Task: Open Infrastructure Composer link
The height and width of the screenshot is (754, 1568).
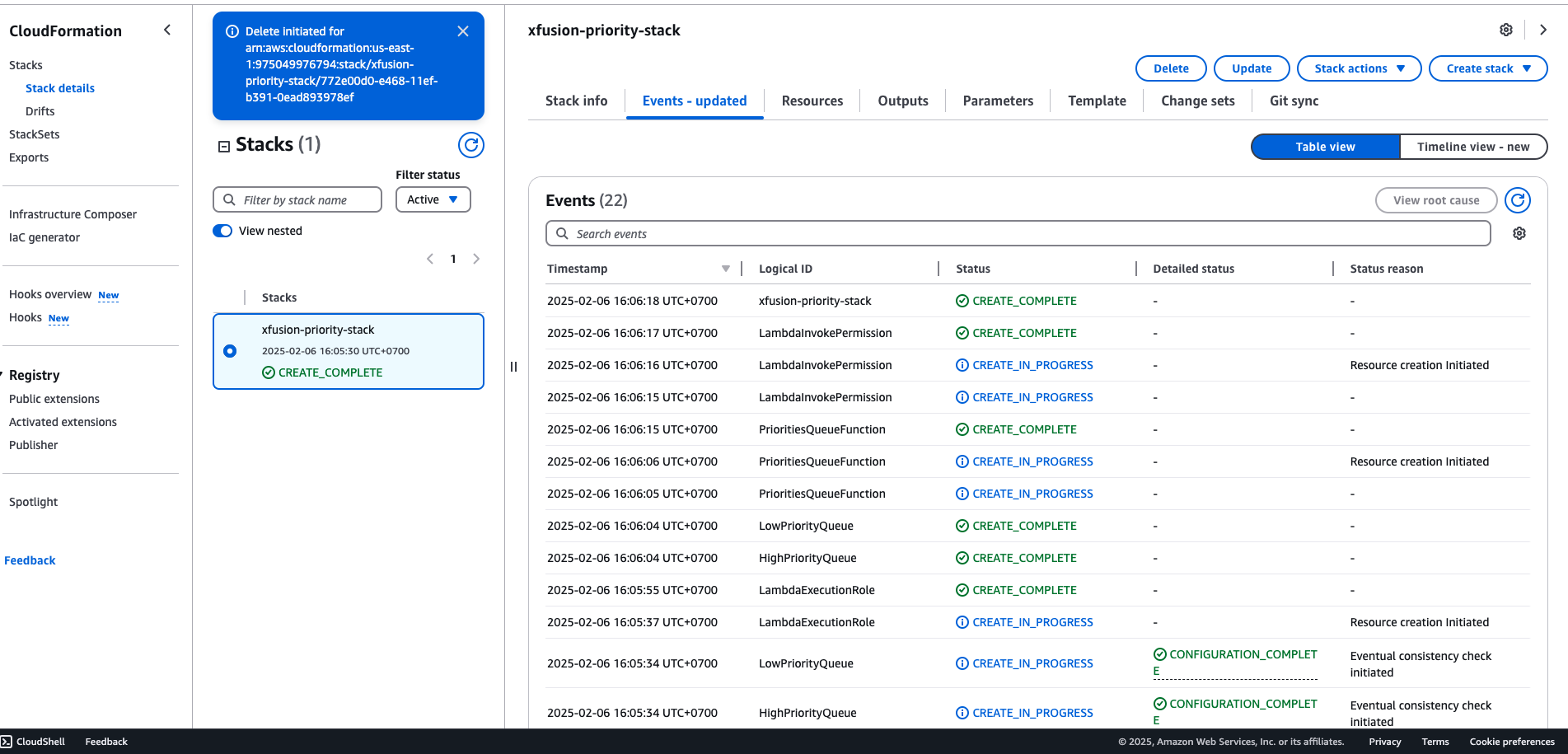Action: (73, 214)
